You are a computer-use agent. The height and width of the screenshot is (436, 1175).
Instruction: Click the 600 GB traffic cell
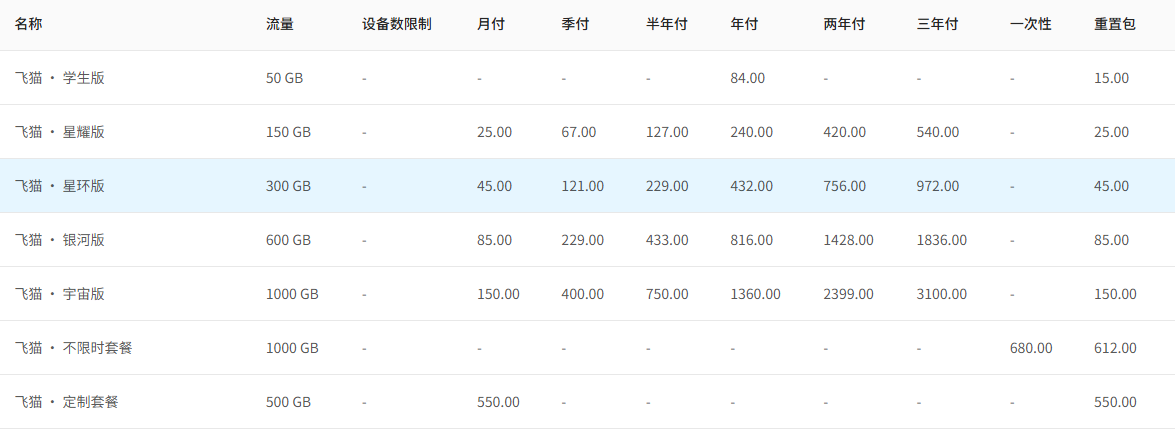tap(289, 240)
